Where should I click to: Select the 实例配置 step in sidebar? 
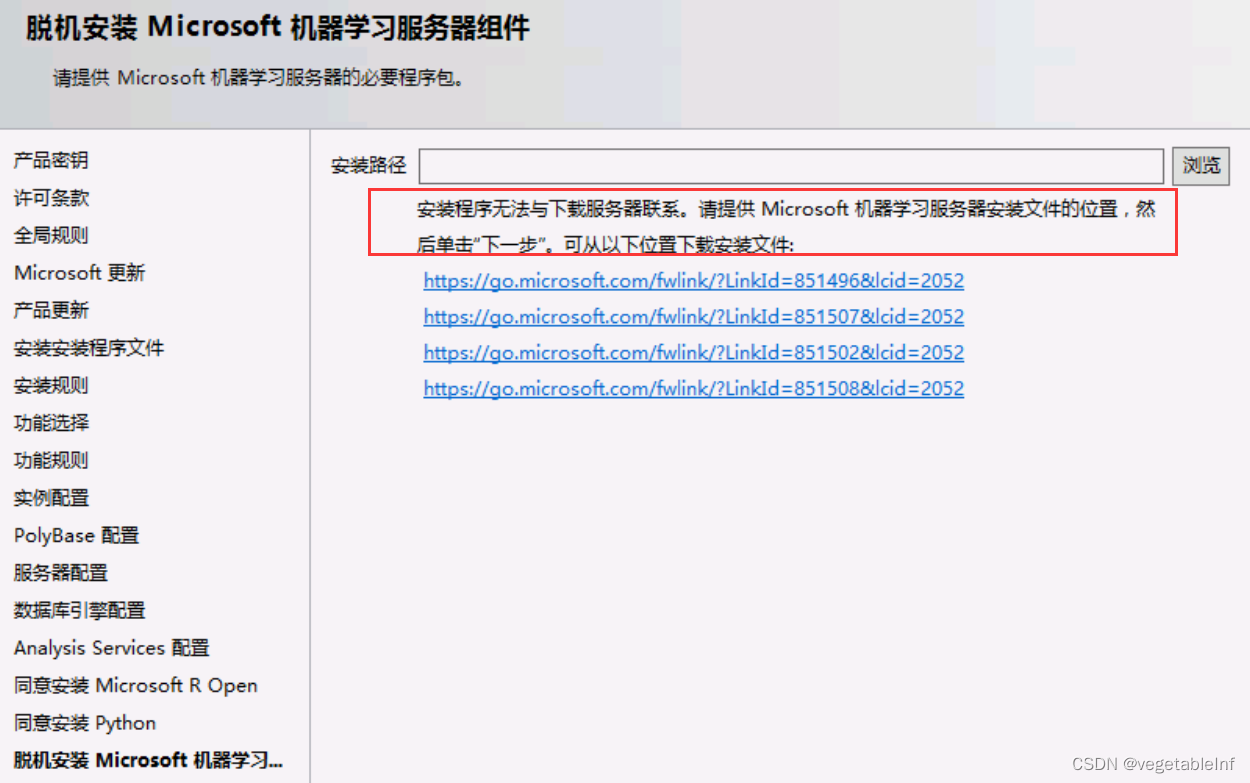coord(51,498)
